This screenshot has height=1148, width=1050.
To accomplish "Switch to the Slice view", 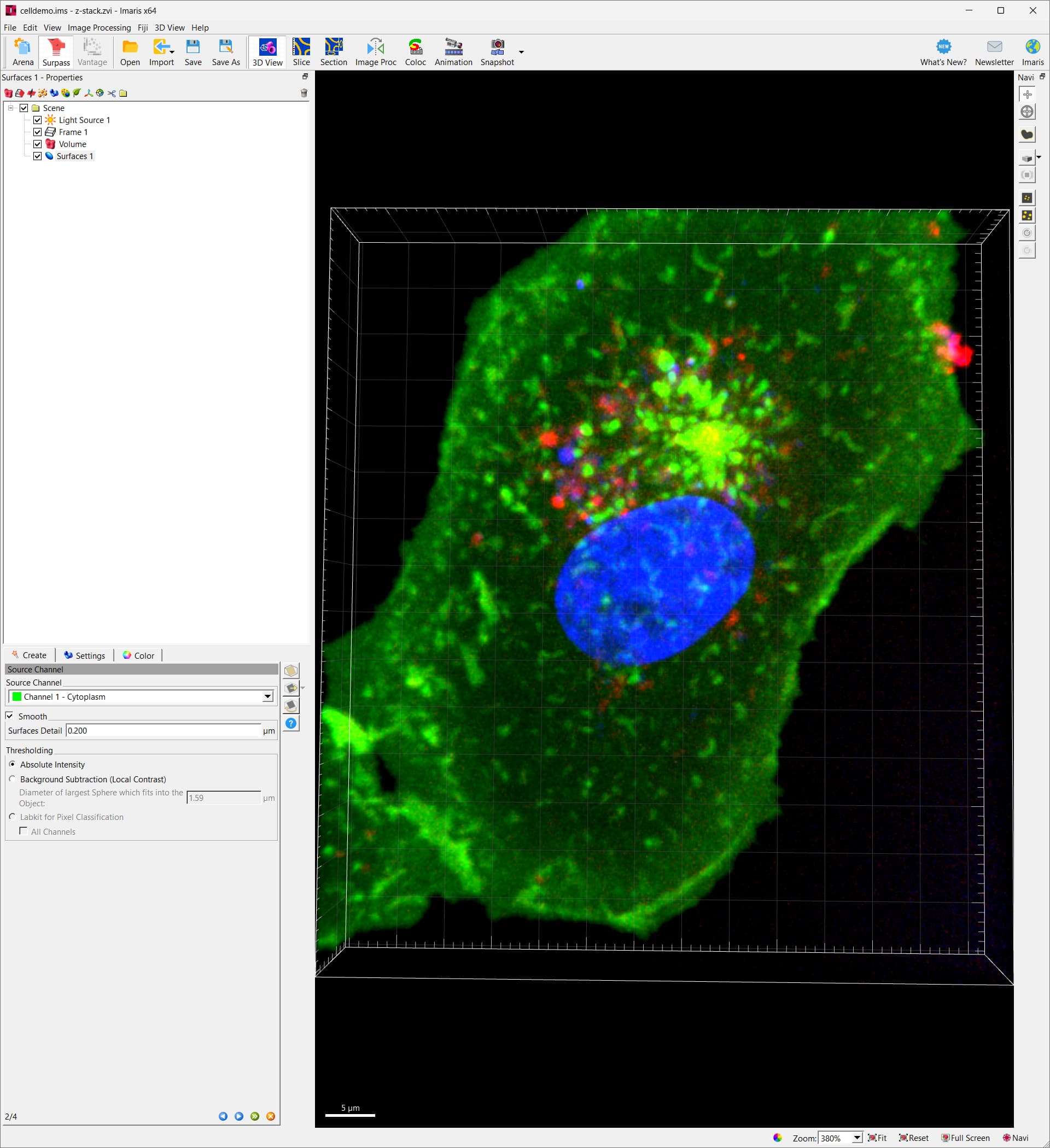I will click(x=301, y=51).
